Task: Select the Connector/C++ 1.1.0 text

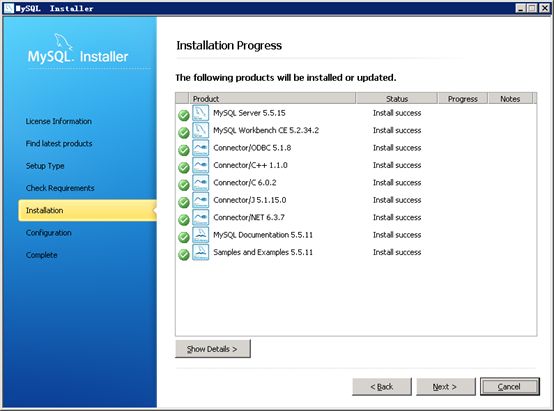Action: click(x=251, y=165)
